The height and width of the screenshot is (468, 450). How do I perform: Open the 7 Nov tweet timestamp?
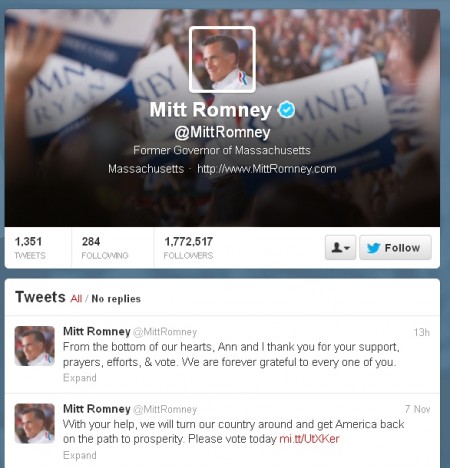click(417, 409)
